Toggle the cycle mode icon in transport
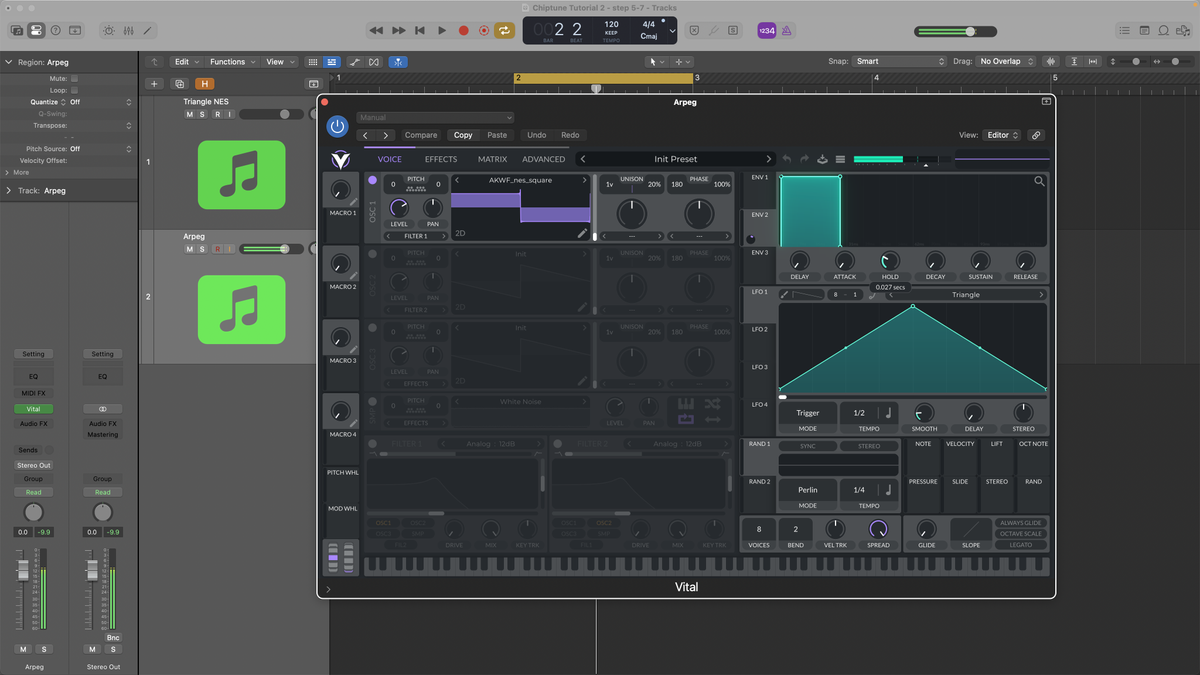The width and height of the screenshot is (1200, 675). coord(504,31)
